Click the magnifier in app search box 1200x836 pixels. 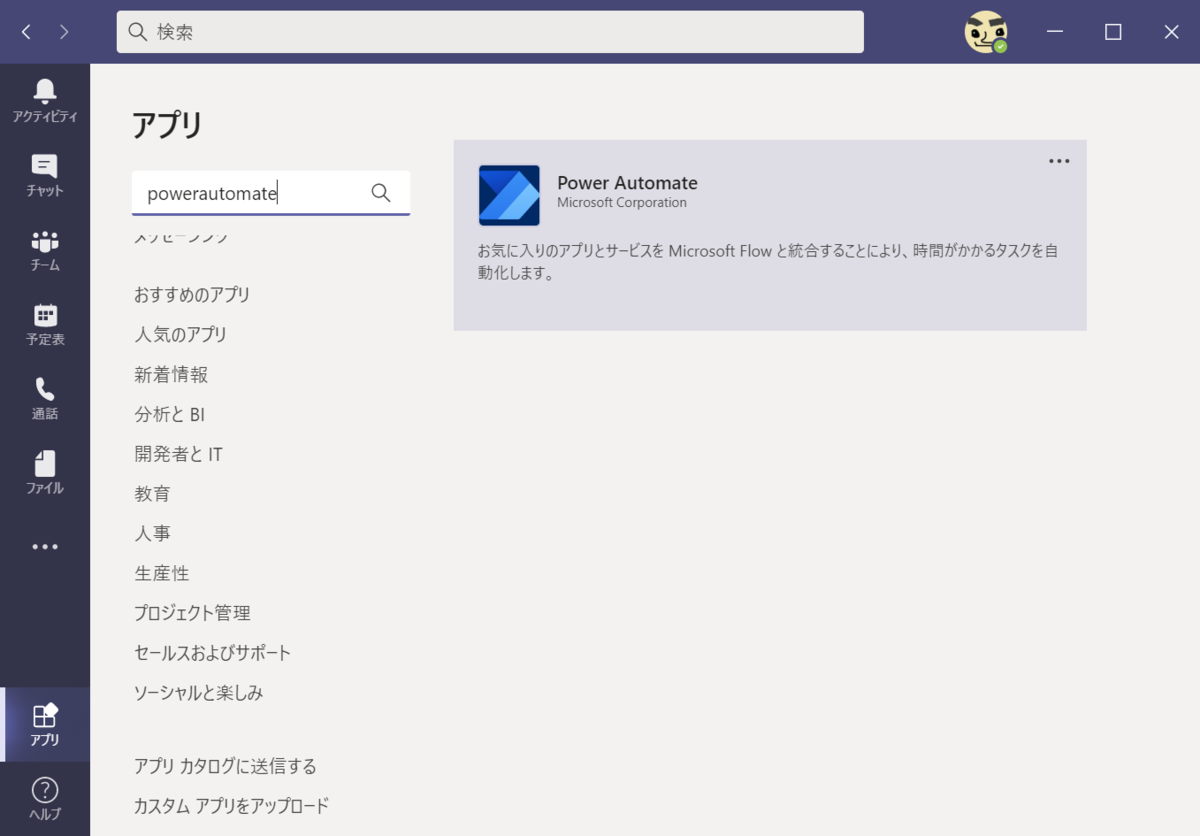(381, 193)
